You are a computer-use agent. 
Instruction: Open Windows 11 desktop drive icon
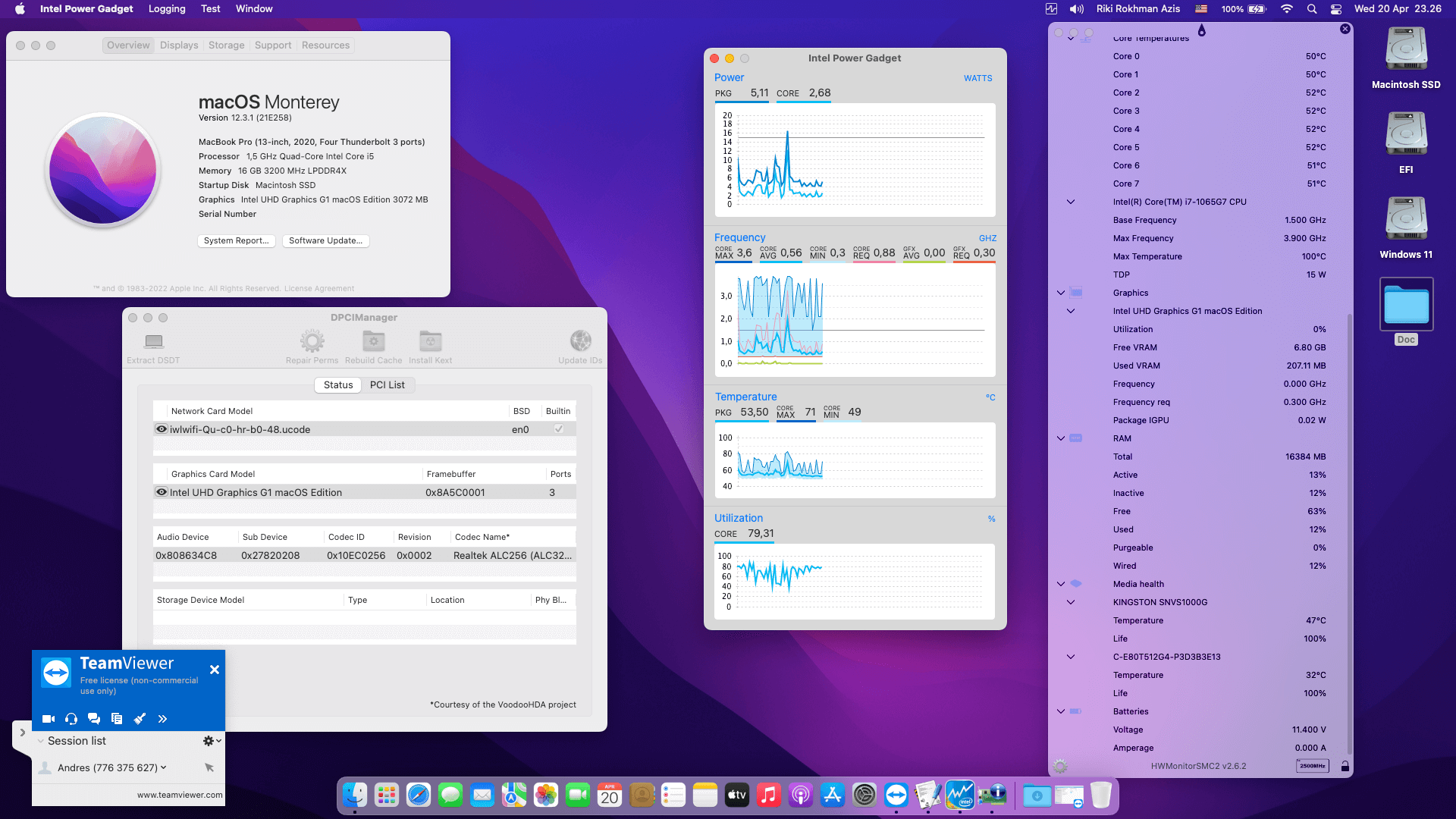coord(1406,228)
